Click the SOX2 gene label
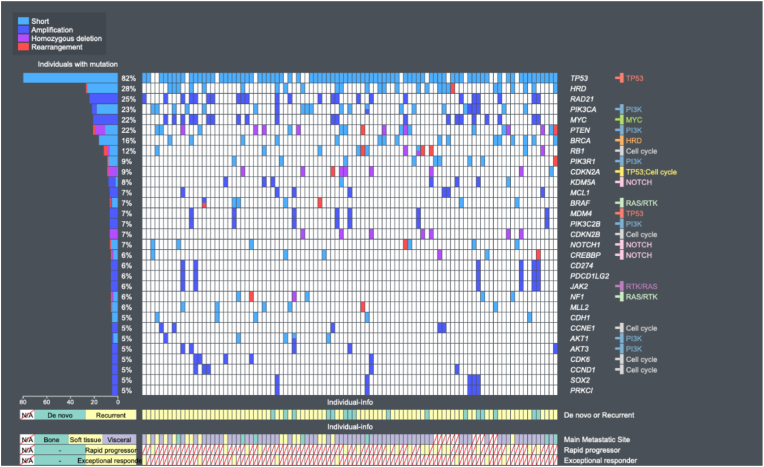The image size is (764, 467). [x=580, y=380]
